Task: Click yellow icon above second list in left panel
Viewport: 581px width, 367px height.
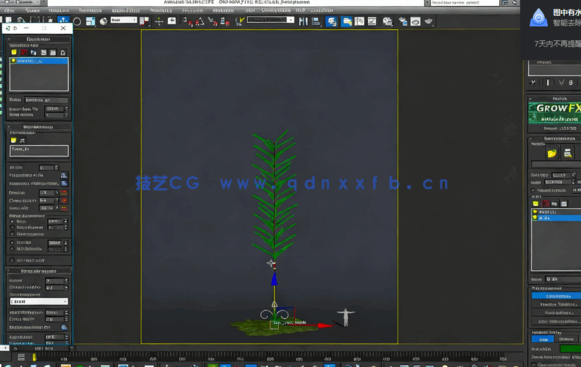Action: (14, 140)
